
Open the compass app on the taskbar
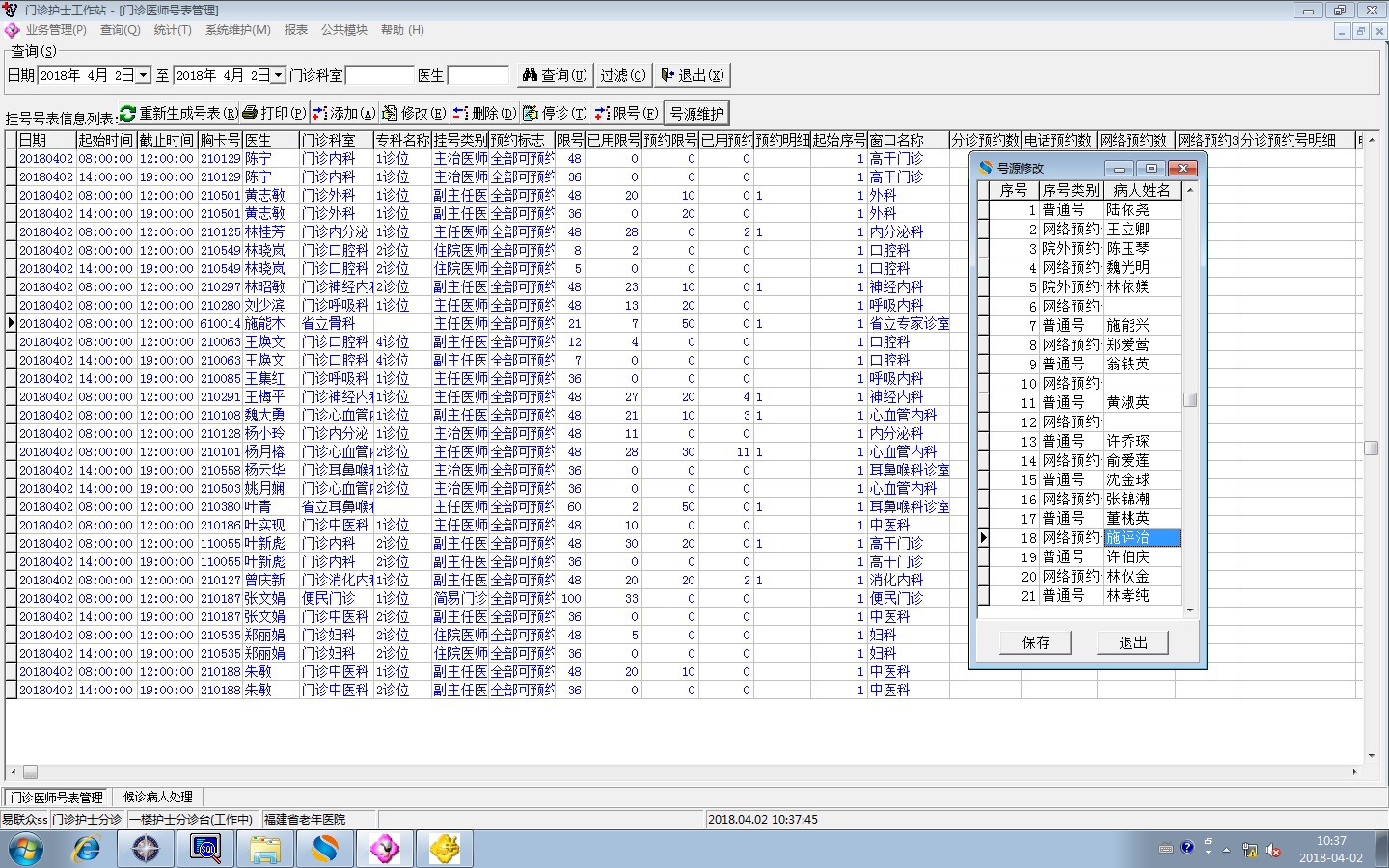coord(146,850)
